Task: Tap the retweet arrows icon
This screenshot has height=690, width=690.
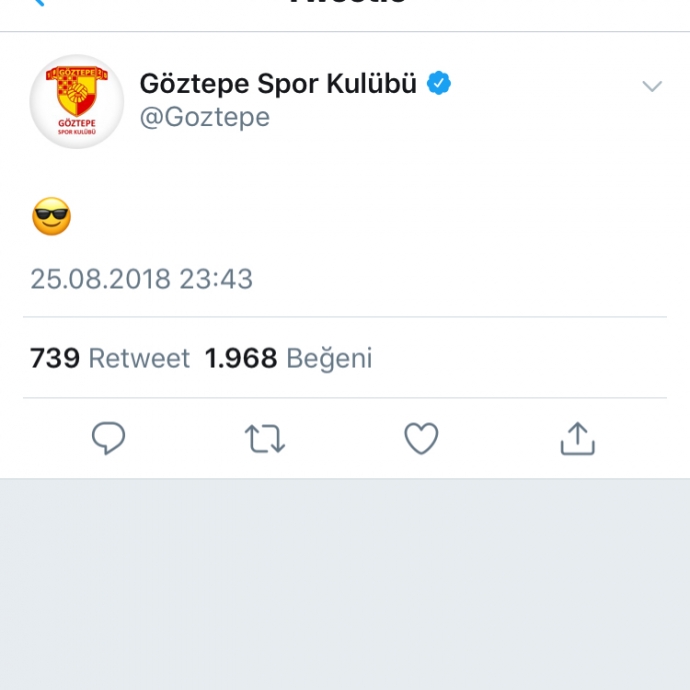Action: [265, 438]
